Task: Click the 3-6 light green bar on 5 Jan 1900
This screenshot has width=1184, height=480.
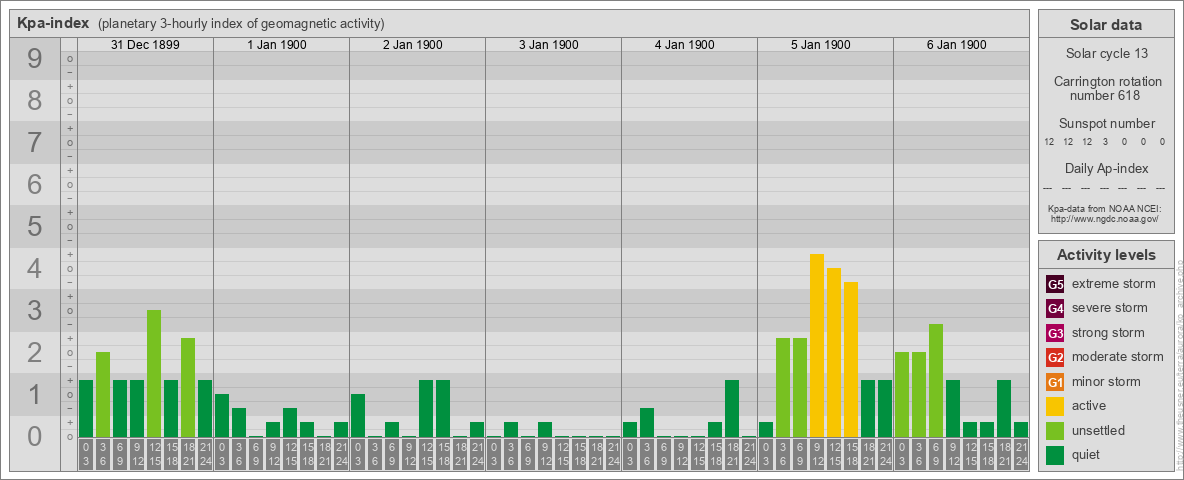Action: point(783,387)
